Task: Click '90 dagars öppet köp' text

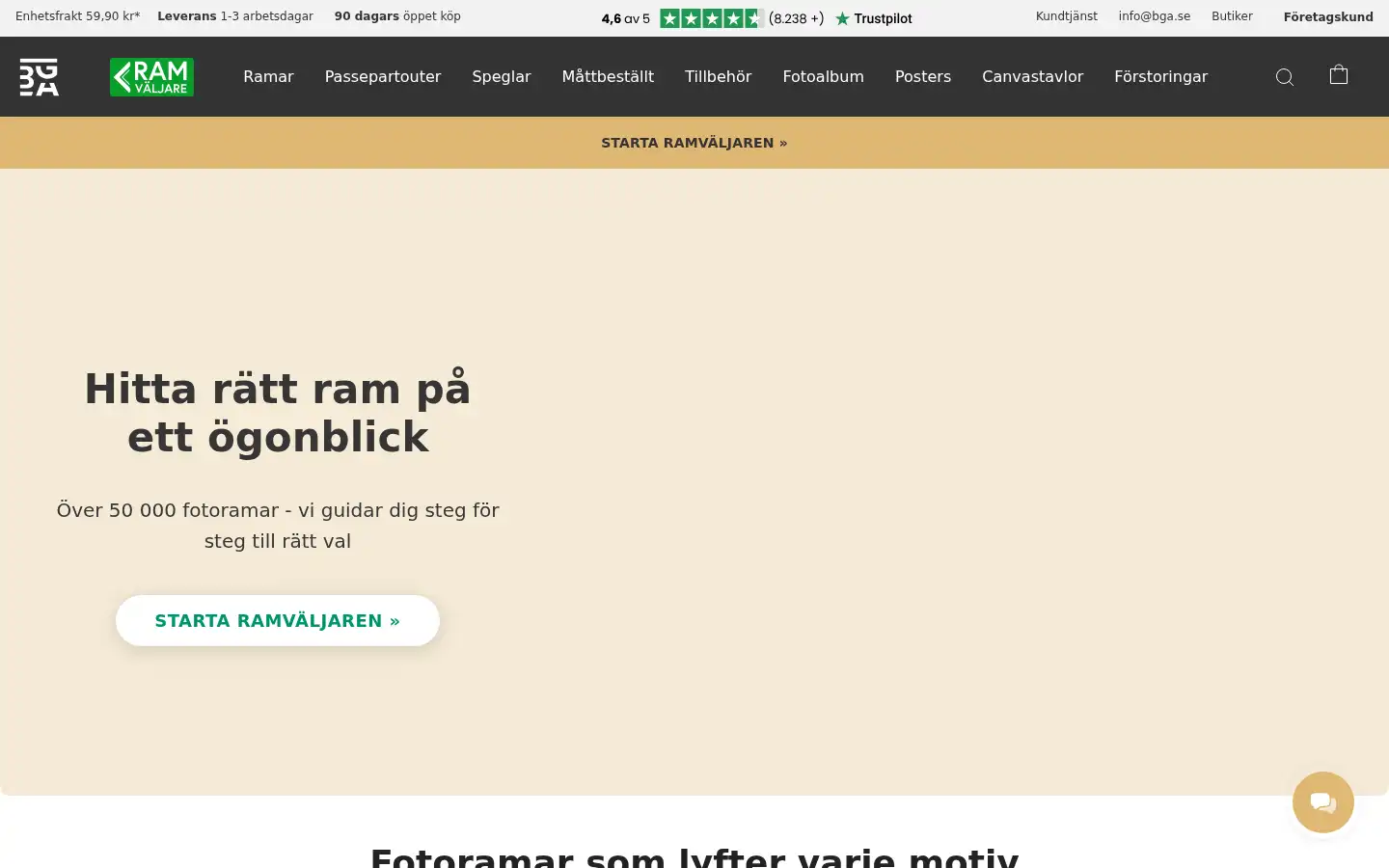Action: (x=397, y=16)
